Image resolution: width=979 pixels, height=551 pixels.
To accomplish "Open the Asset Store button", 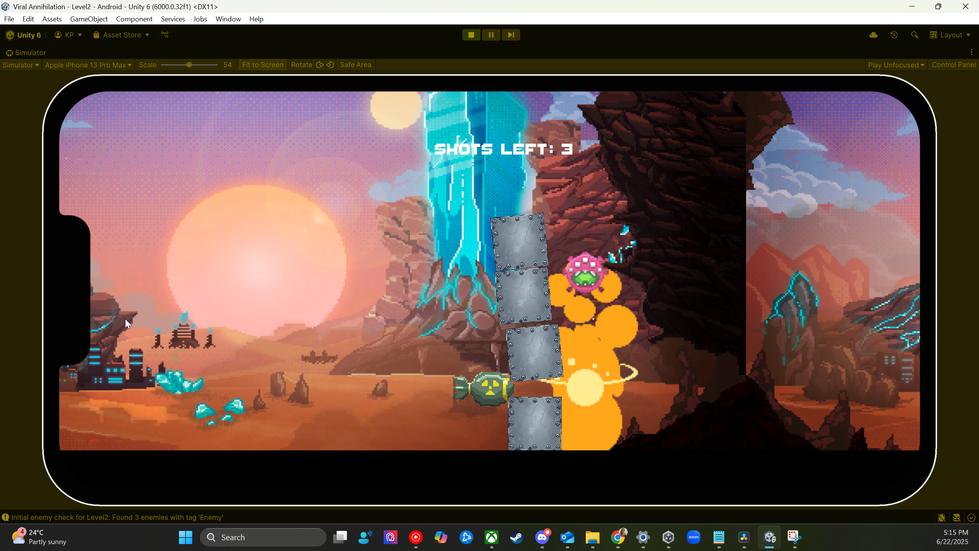I will [121, 35].
